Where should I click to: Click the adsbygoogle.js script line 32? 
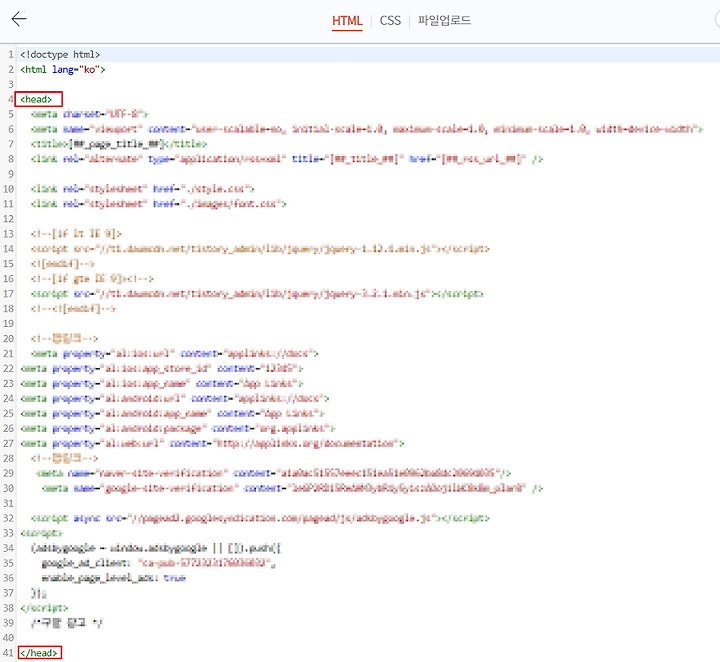pyautogui.click(x=260, y=518)
